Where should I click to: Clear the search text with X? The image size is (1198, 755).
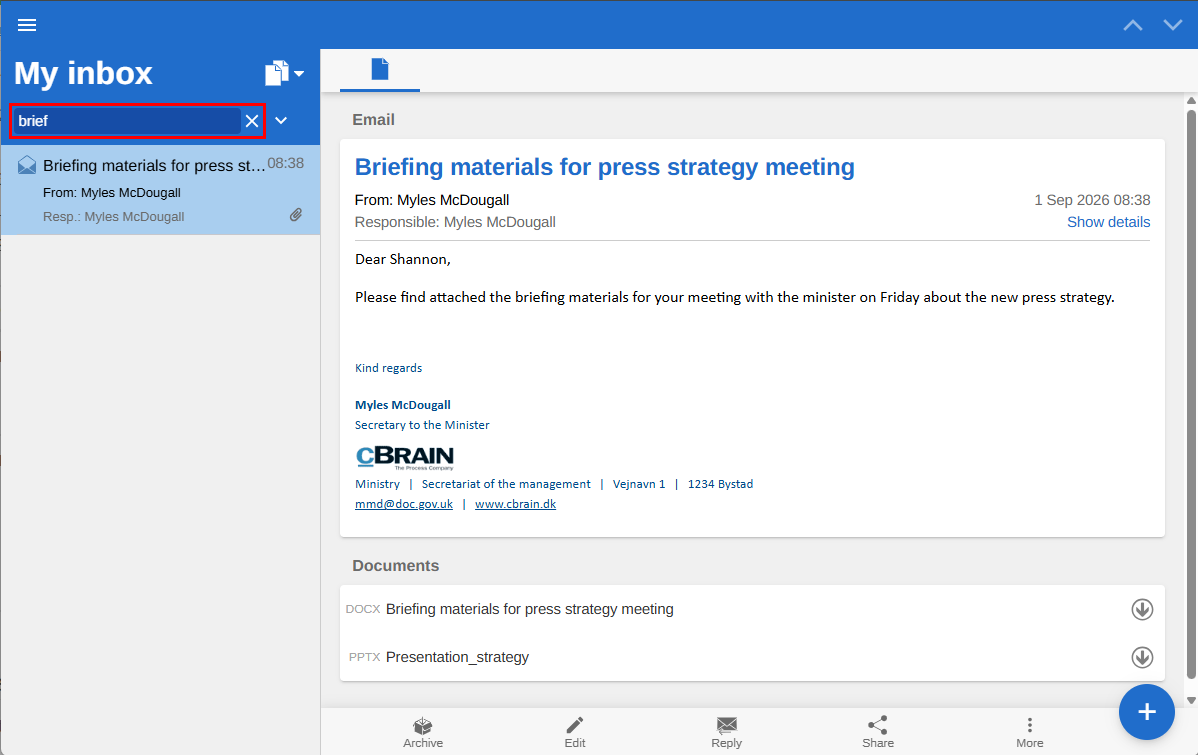point(252,121)
